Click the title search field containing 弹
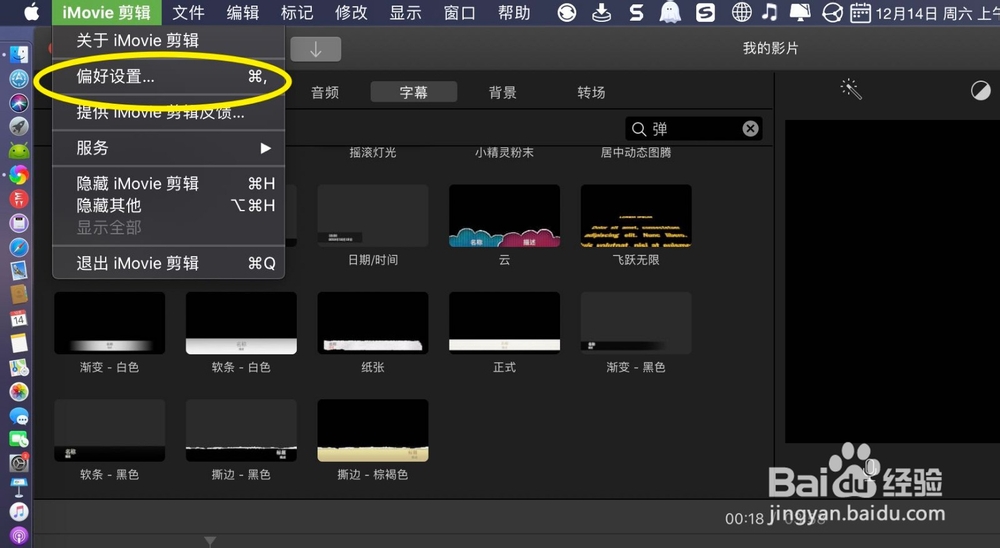This screenshot has height=548, width=1000. click(x=694, y=129)
